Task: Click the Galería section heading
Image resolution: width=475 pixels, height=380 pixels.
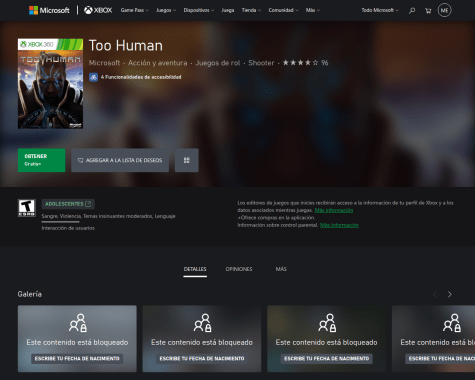Action: [30, 294]
